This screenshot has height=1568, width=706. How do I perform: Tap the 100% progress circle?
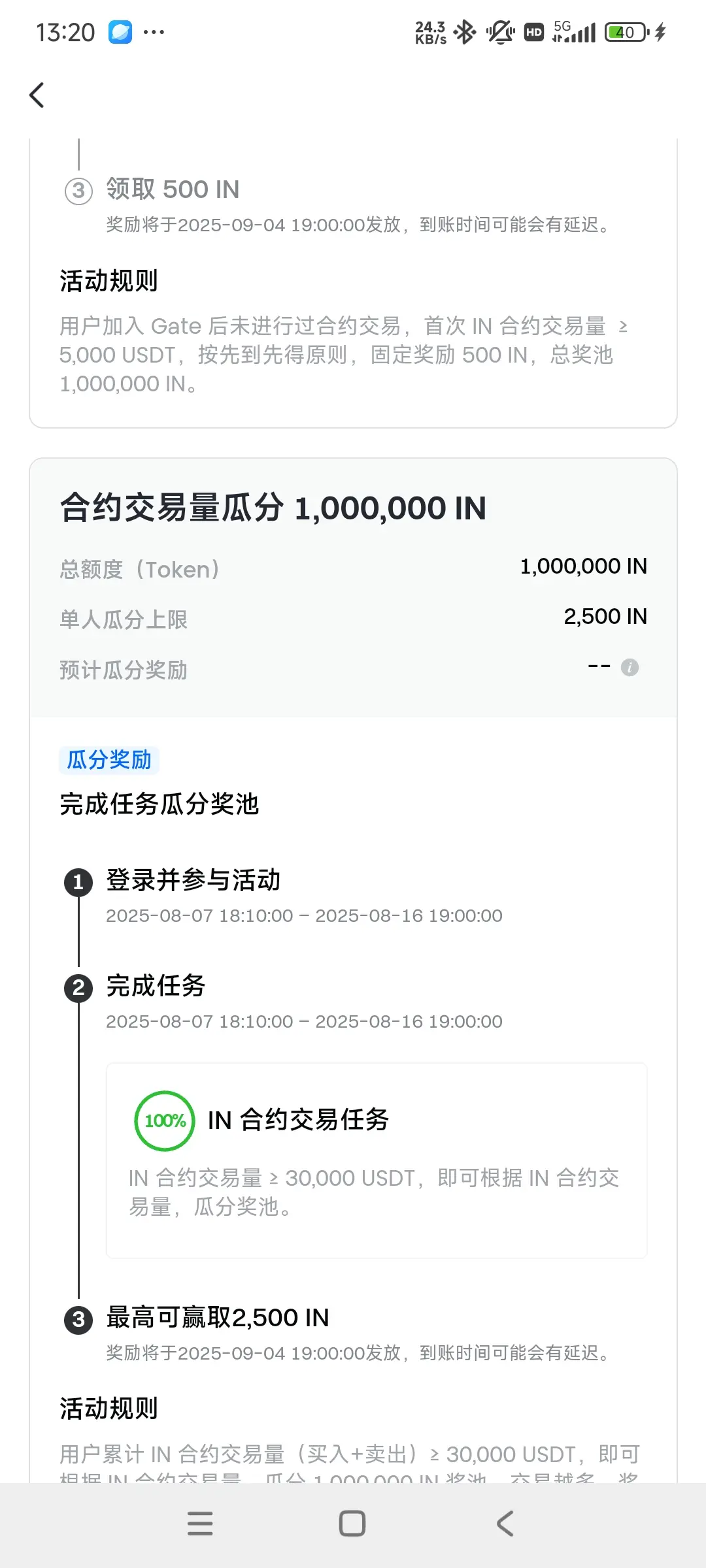[x=165, y=1120]
